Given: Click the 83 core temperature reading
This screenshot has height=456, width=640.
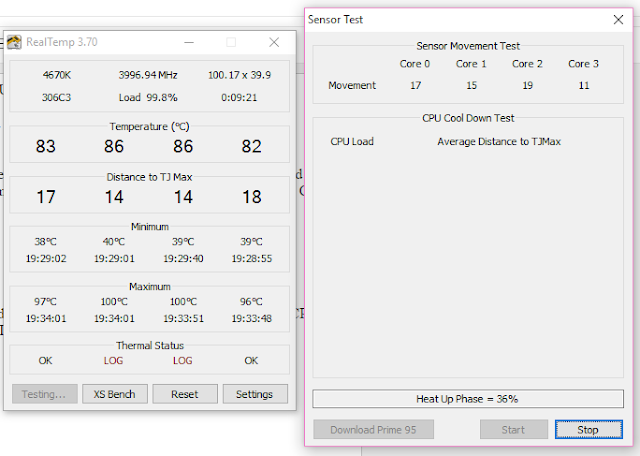Looking at the screenshot, I should click(x=46, y=146).
